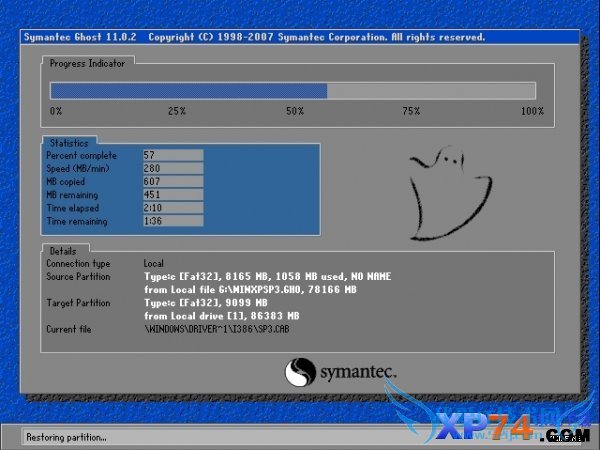Click the Restoring partition status bar text
Screen dimensions: 600x450
[66, 437]
